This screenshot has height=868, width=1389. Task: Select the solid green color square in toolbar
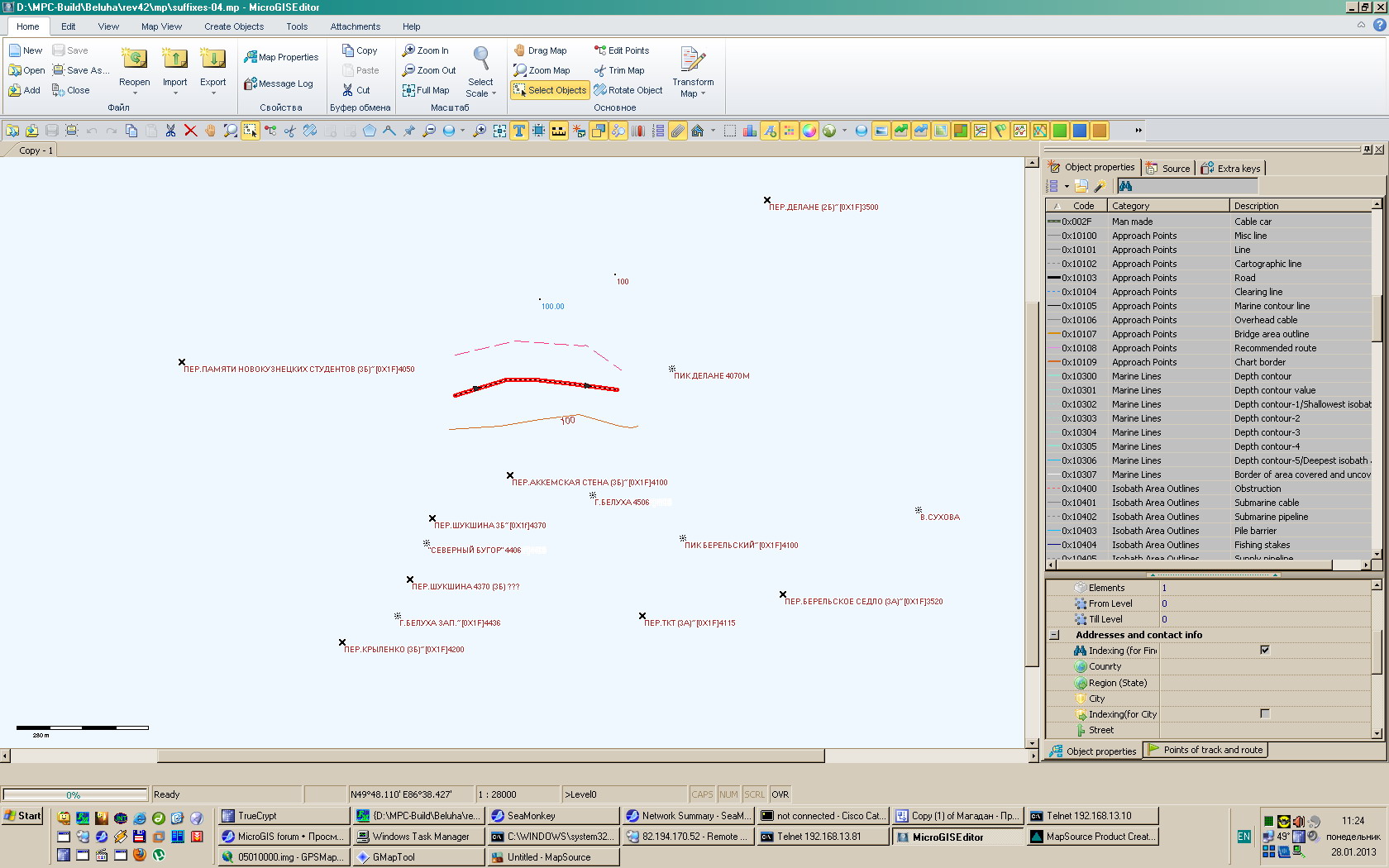[x=1060, y=131]
